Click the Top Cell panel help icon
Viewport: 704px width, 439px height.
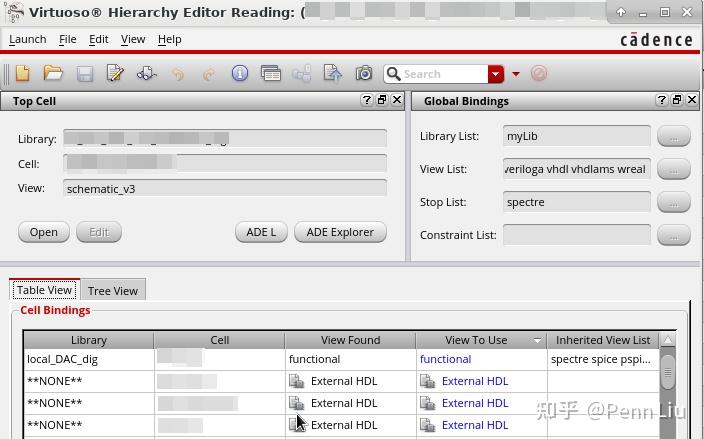pos(366,100)
